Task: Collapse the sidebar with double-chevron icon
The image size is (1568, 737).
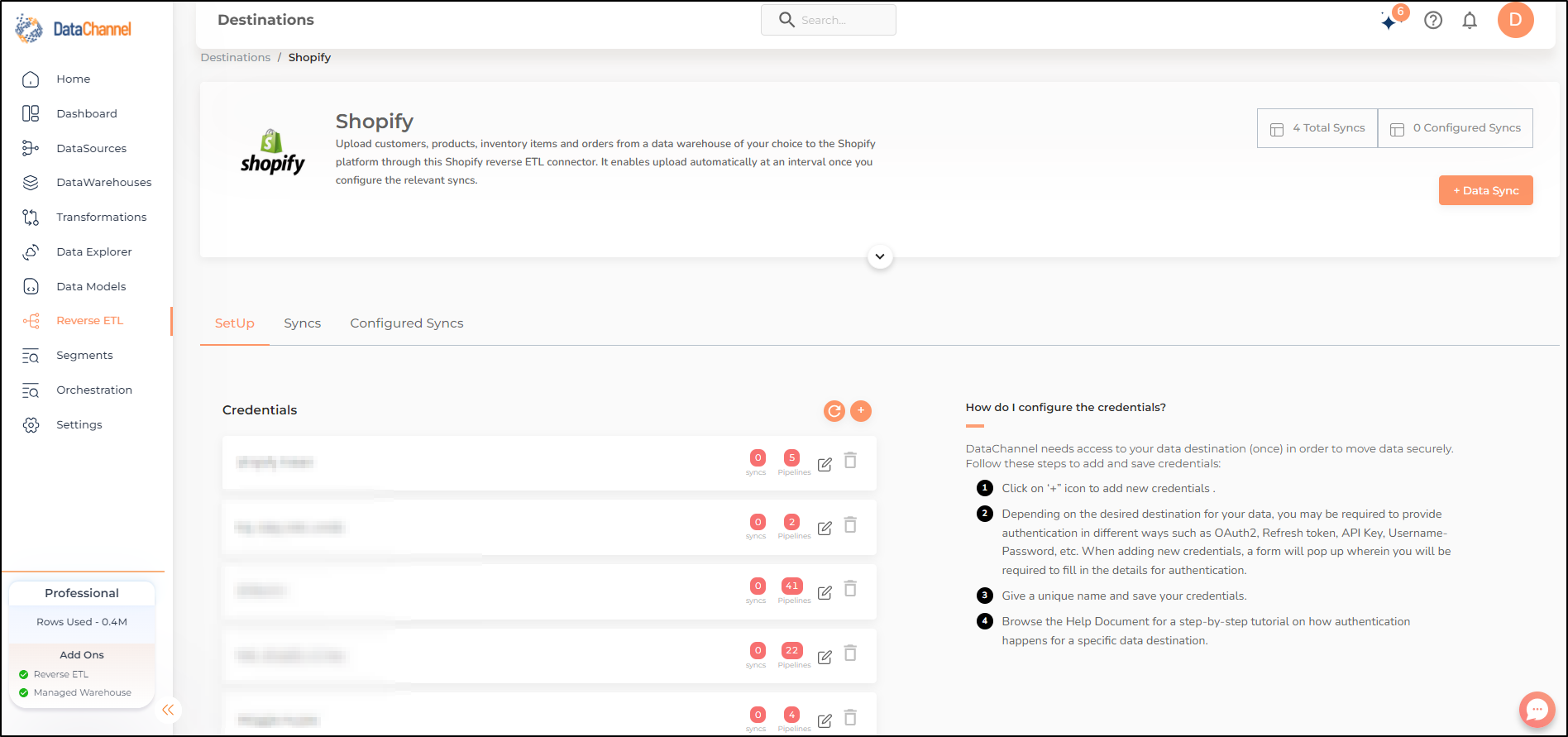Action: 168,710
